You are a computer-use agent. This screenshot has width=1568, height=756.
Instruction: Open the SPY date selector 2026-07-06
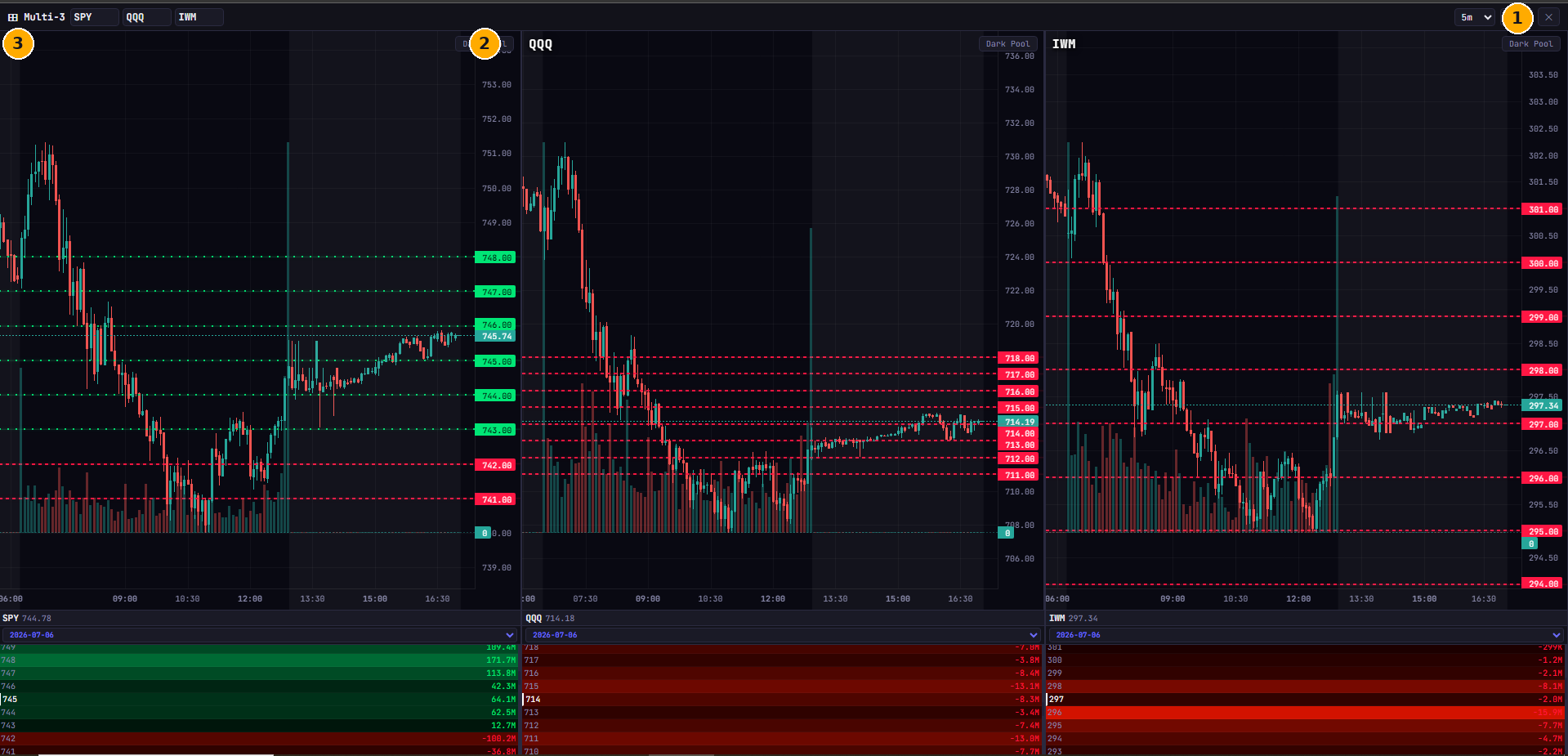click(260, 635)
